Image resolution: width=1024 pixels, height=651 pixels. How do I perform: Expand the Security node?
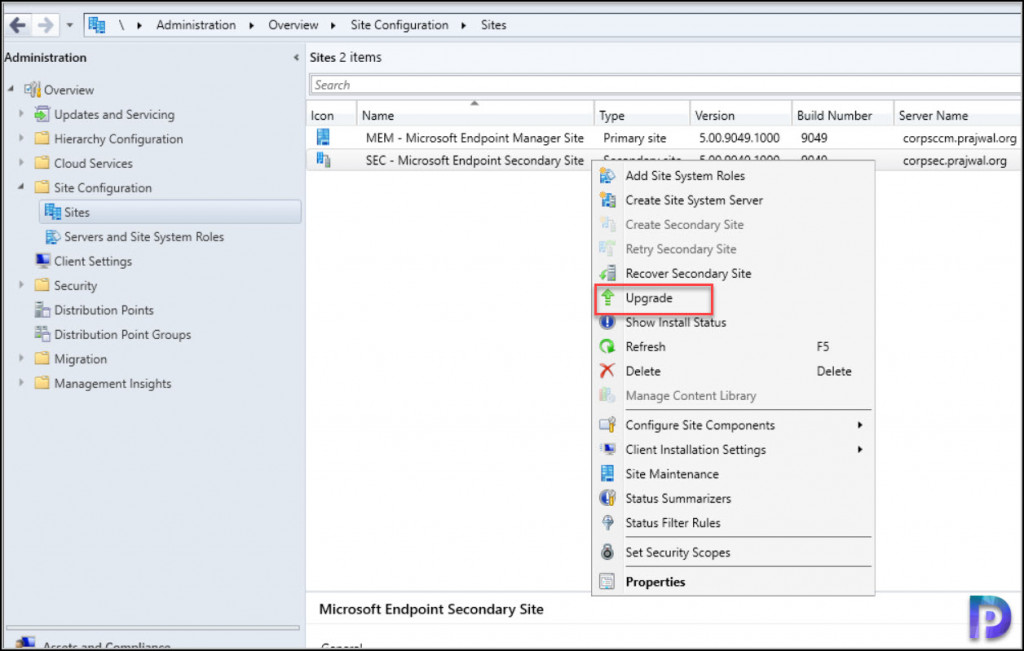pyautogui.click(x=21, y=285)
